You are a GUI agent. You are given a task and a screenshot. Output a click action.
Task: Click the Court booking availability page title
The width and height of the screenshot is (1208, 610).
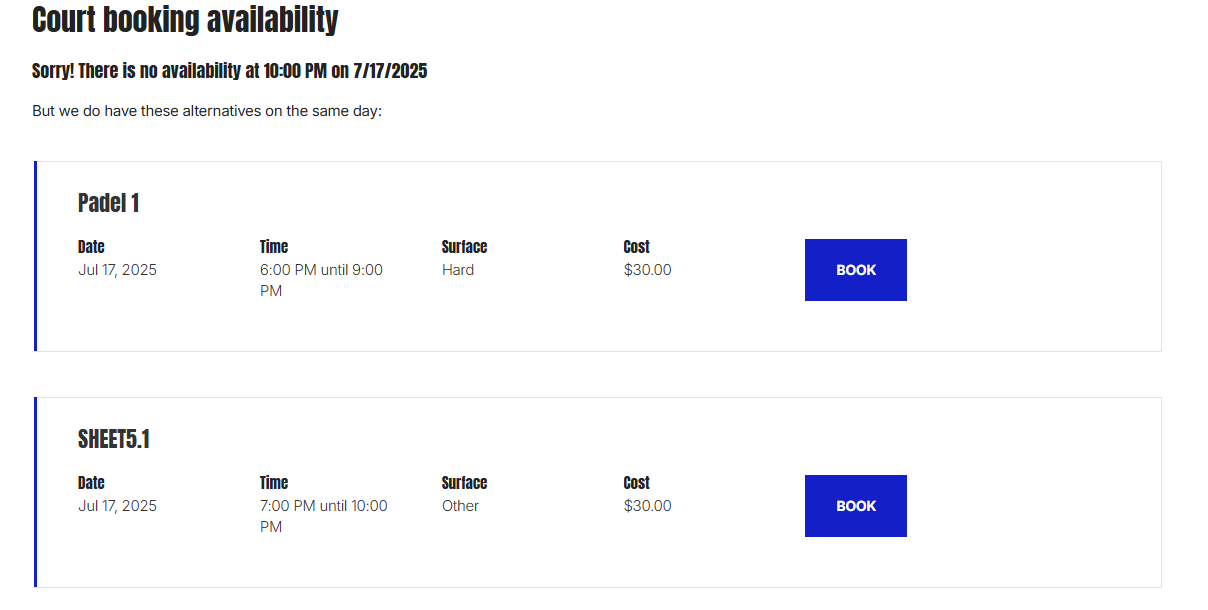(185, 19)
